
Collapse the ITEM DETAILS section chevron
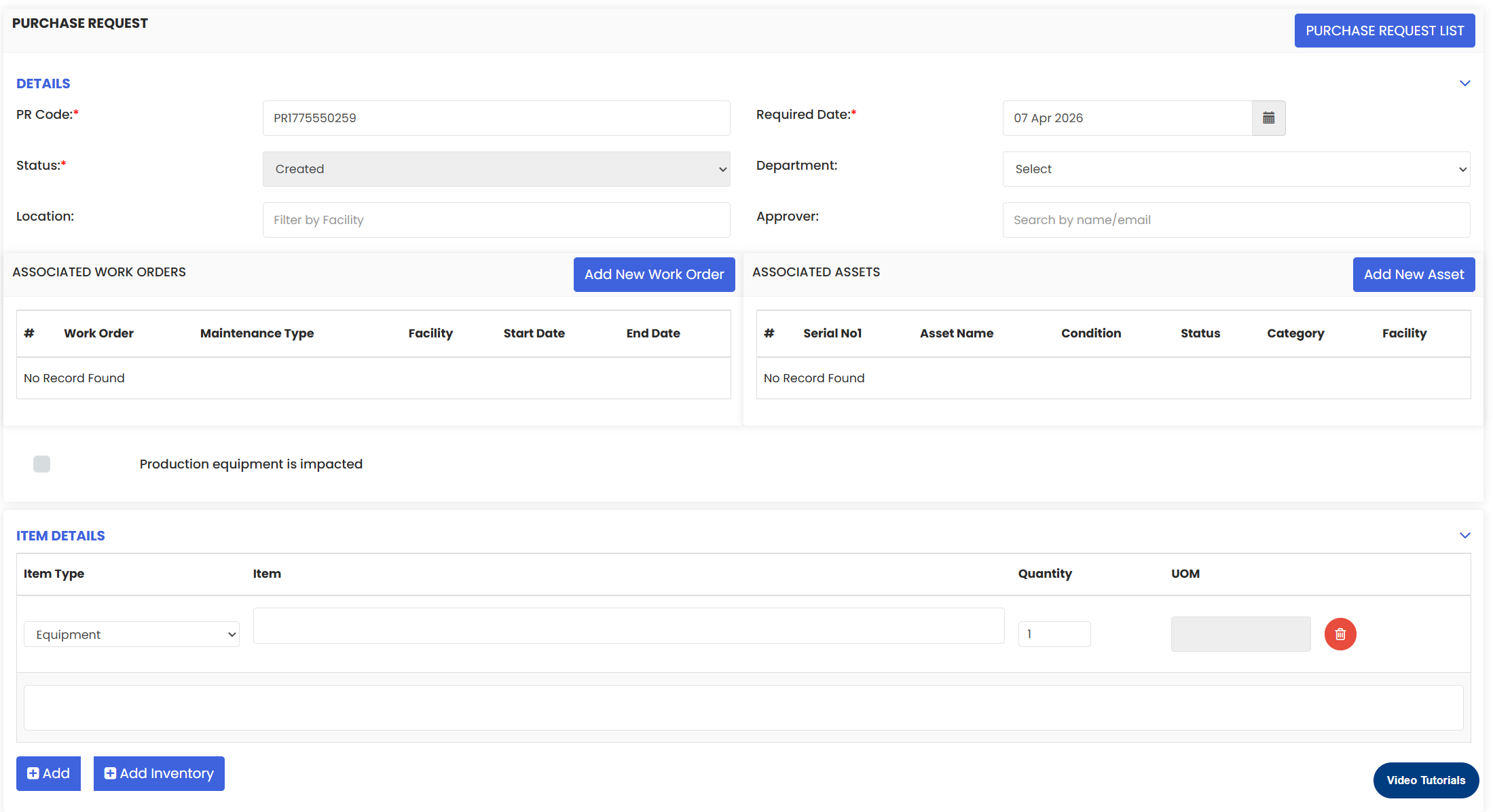(1464, 536)
